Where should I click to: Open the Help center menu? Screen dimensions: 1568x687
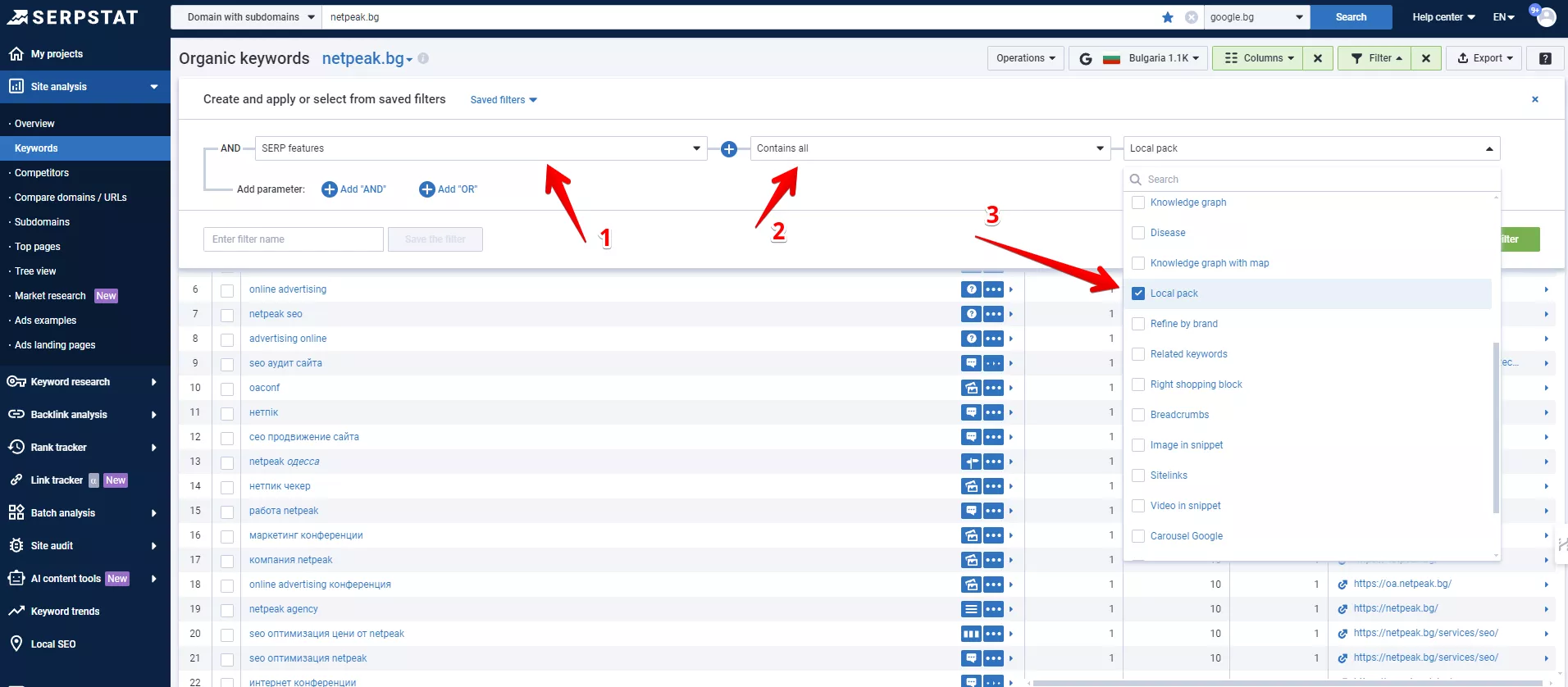click(1443, 17)
